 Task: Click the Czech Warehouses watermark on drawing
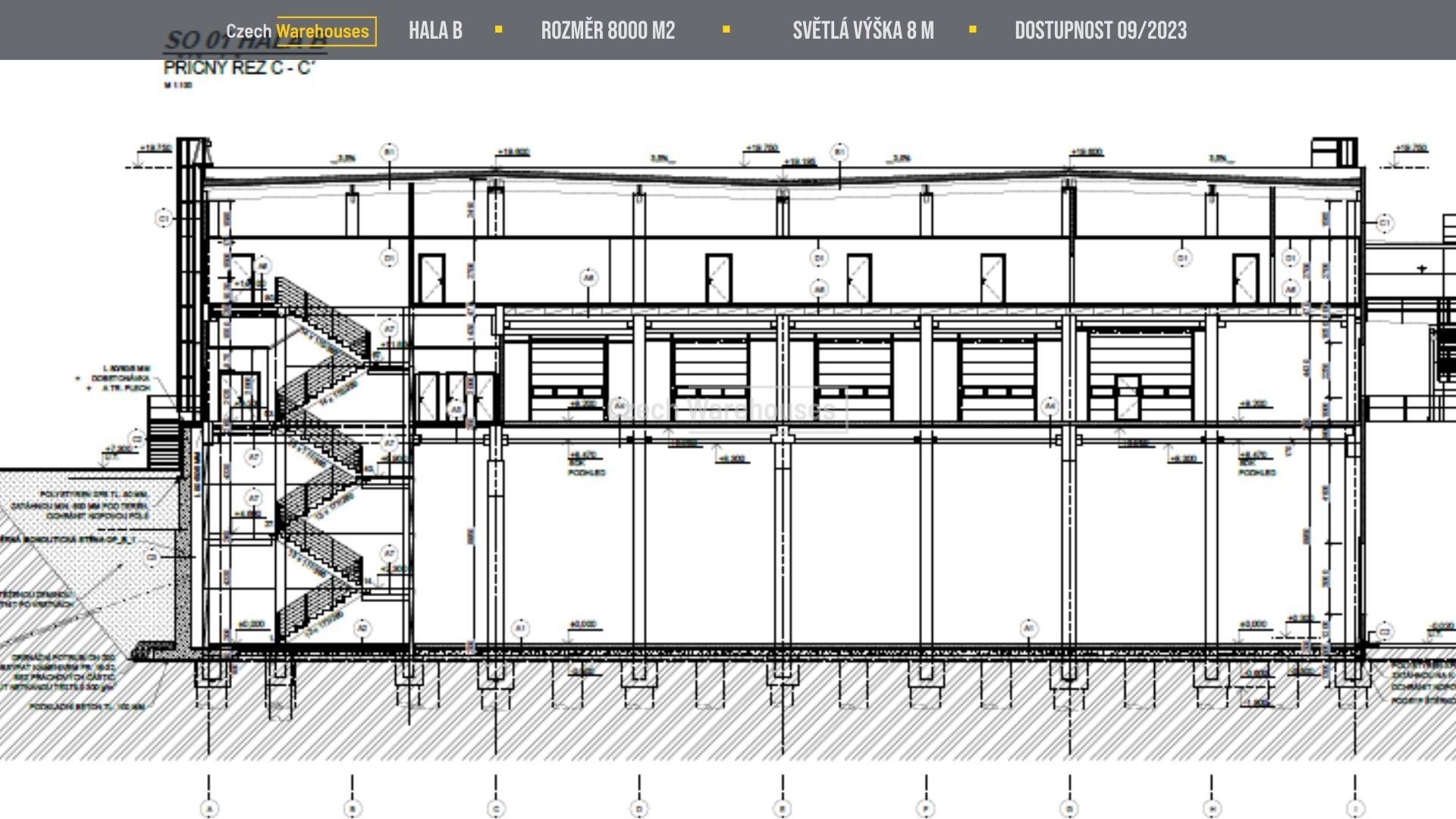click(726, 410)
